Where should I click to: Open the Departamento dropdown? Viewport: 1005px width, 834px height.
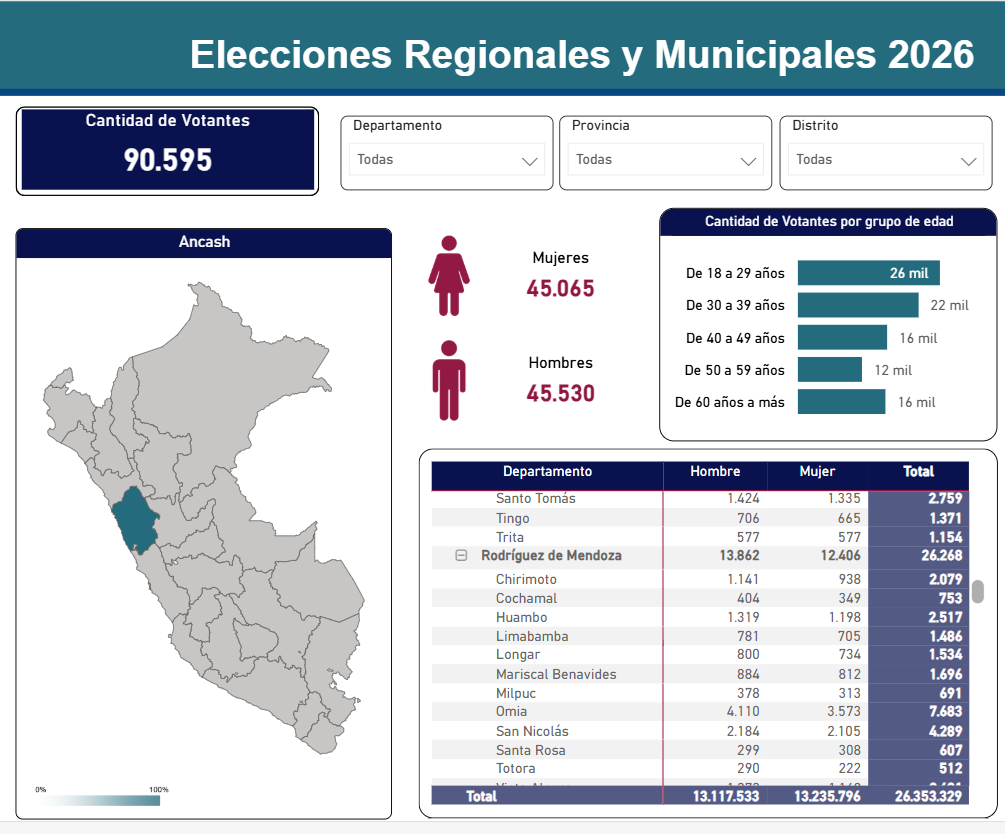(x=447, y=160)
